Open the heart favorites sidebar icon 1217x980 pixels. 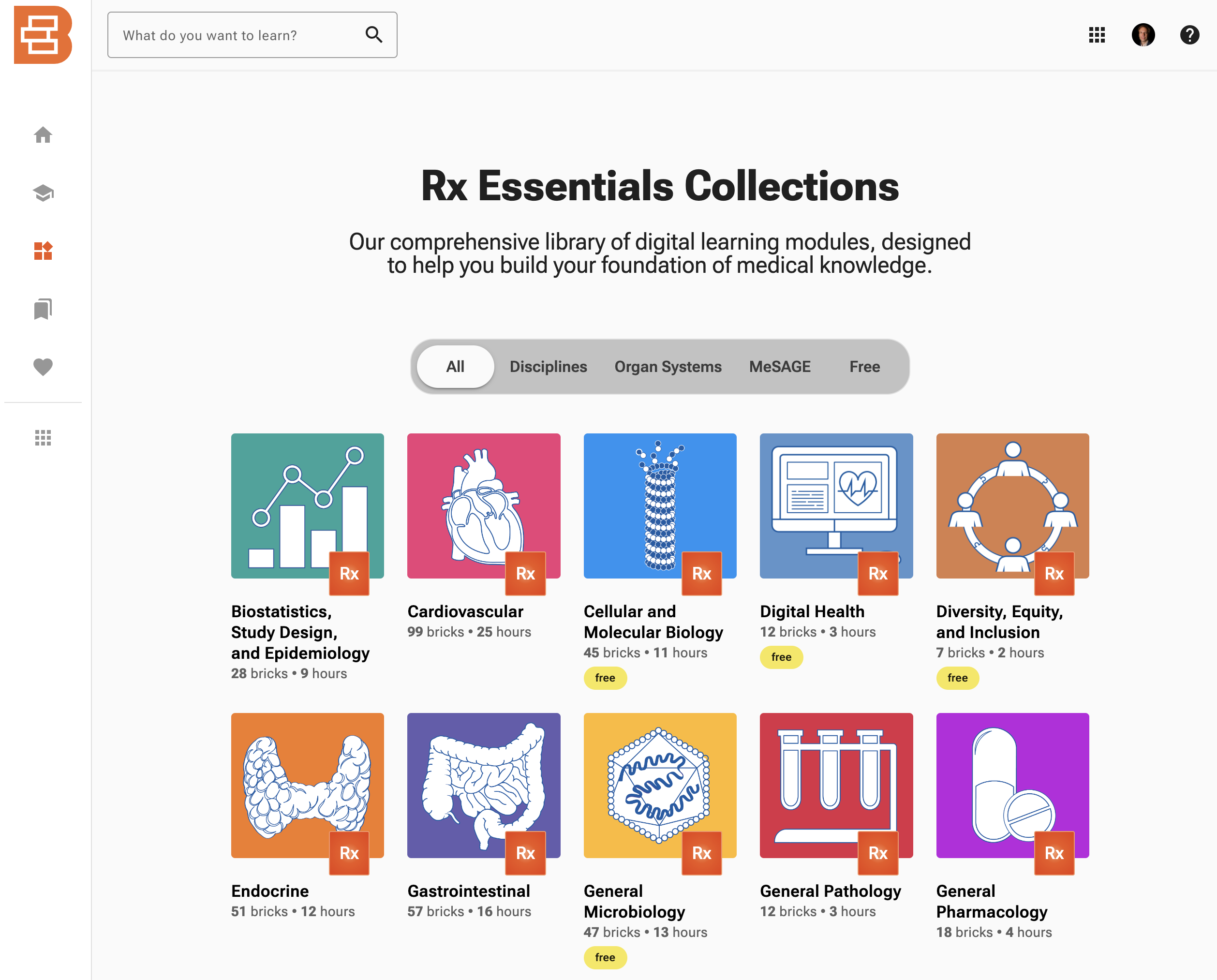pos(43,367)
